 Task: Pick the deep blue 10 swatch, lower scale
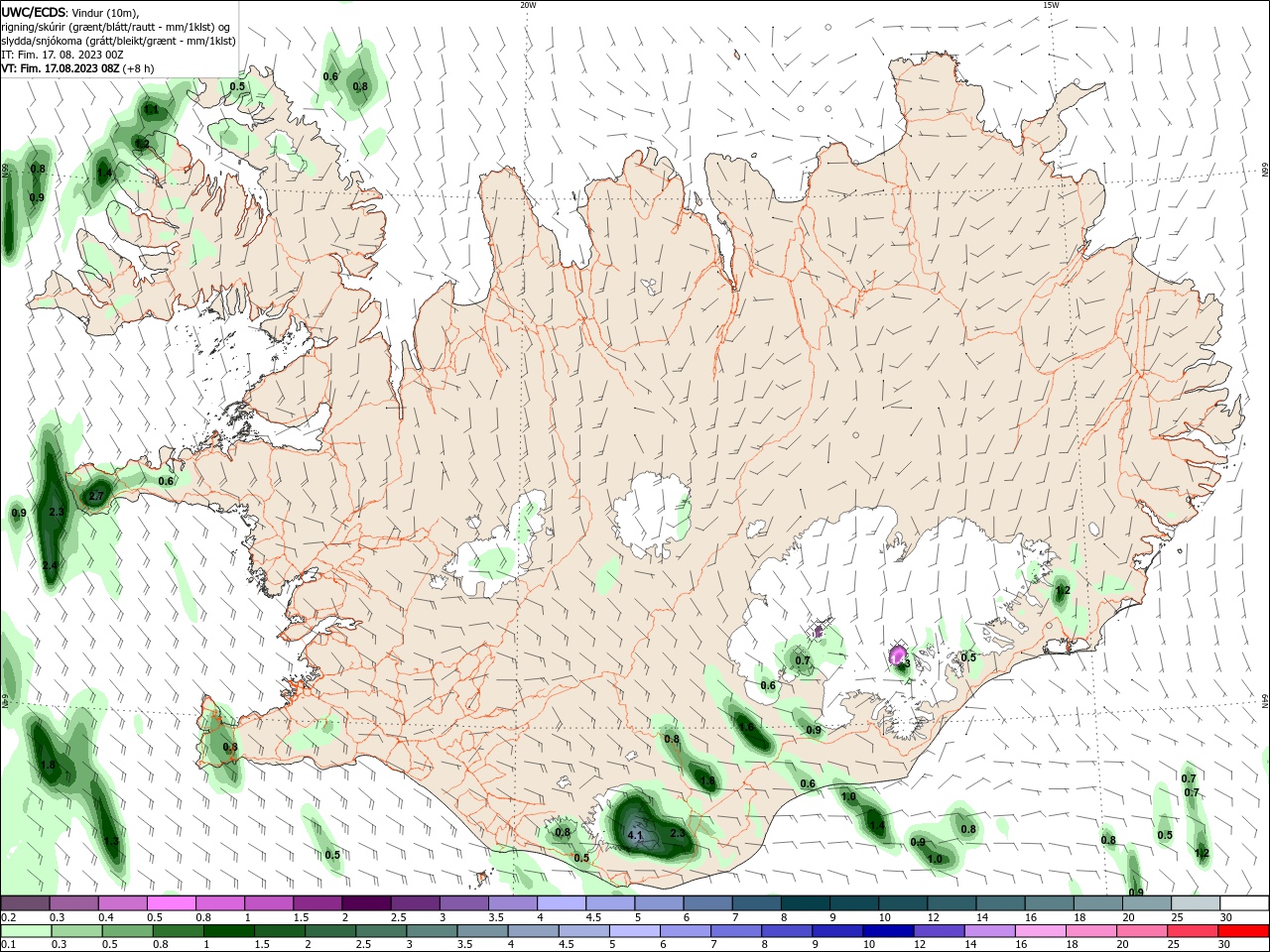point(888,931)
